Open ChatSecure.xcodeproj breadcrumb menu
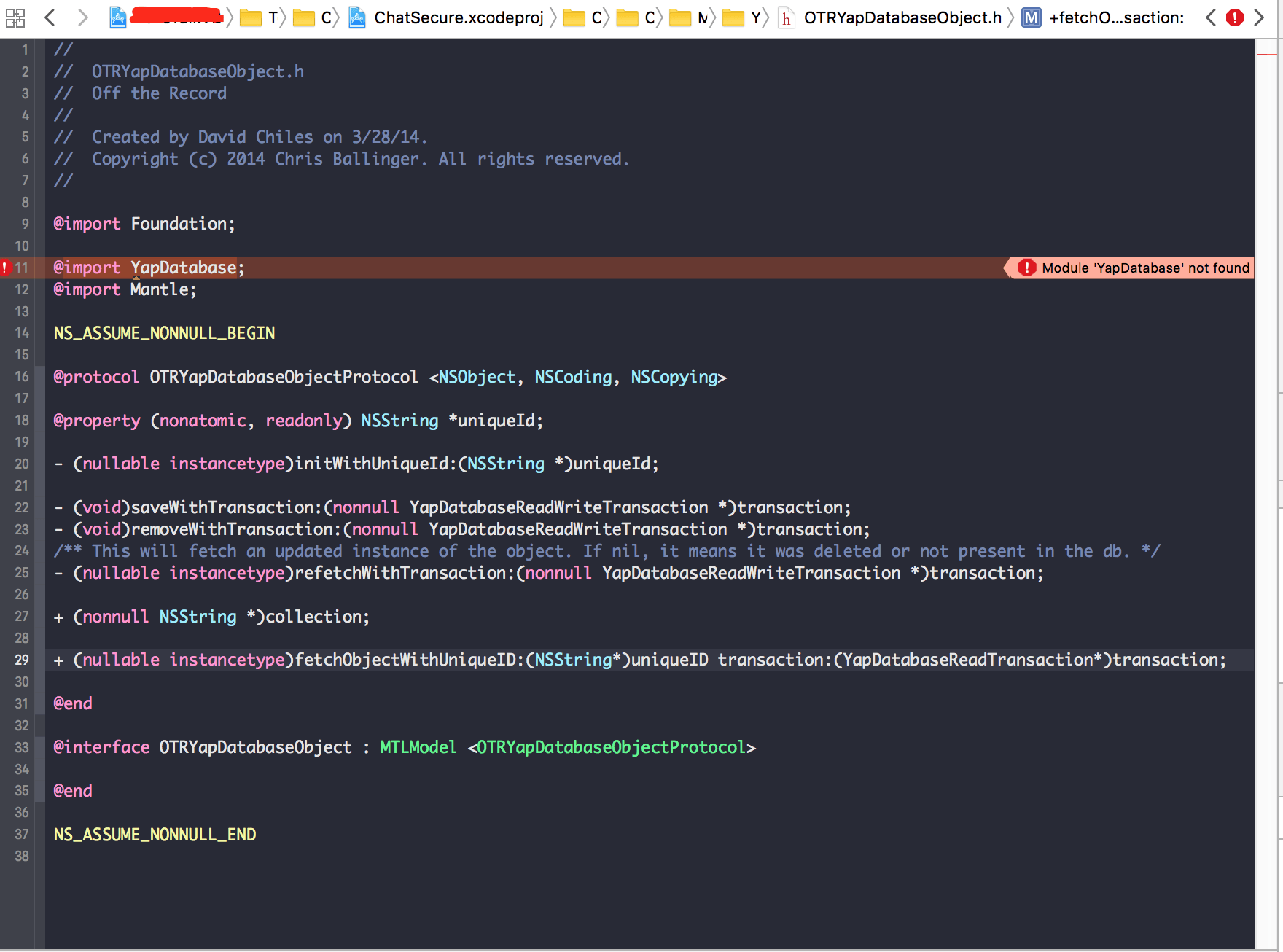The height and width of the screenshot is (952, 1283). [458, 17]
